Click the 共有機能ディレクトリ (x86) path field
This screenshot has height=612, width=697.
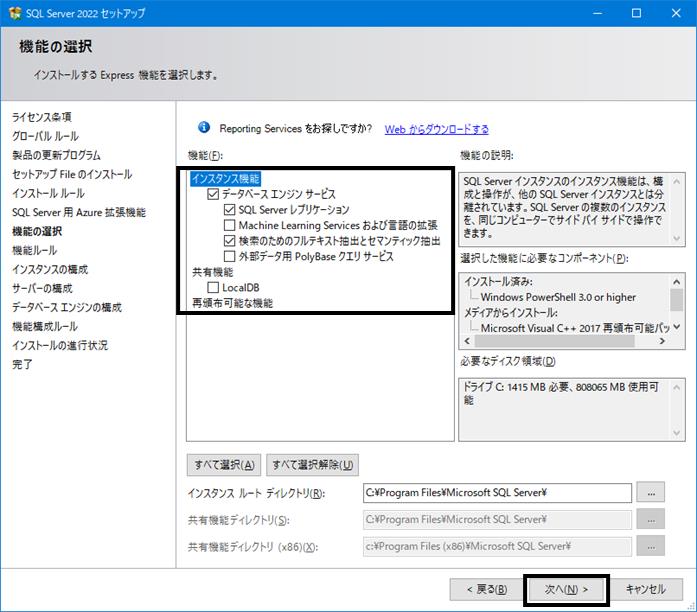pos(497,546)
